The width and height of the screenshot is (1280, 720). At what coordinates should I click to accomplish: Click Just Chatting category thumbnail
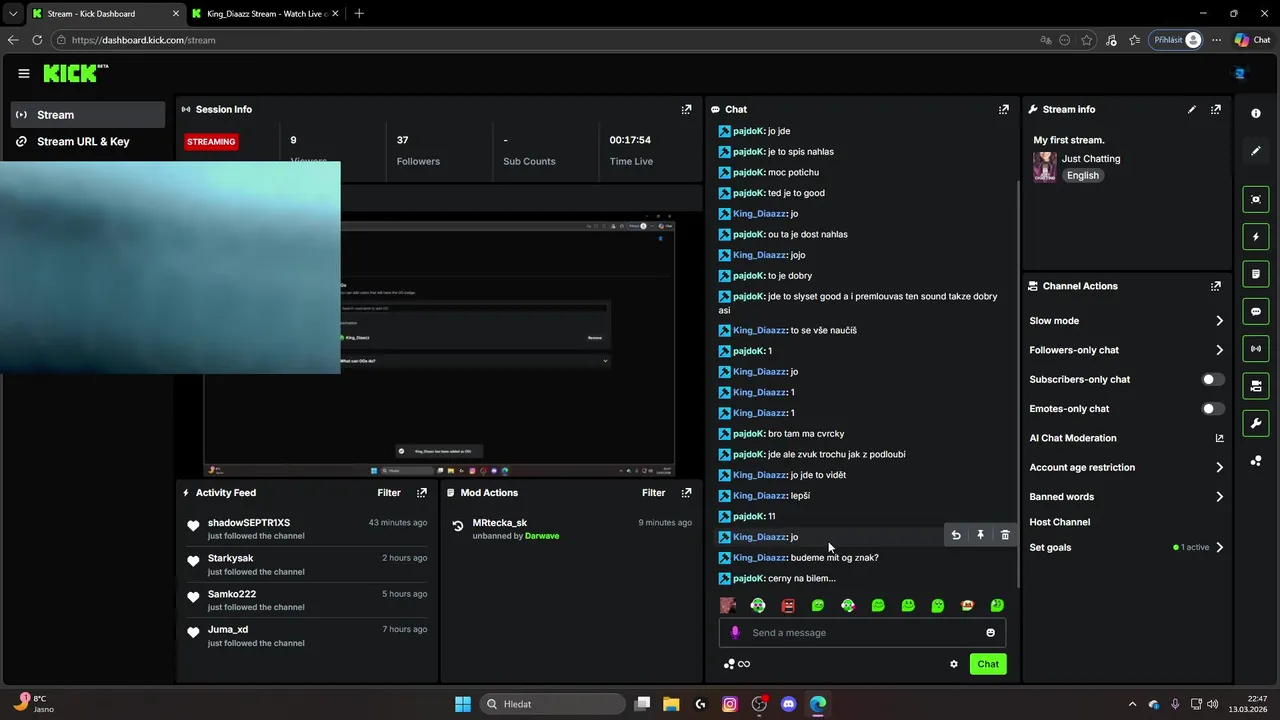[1045, 166]
